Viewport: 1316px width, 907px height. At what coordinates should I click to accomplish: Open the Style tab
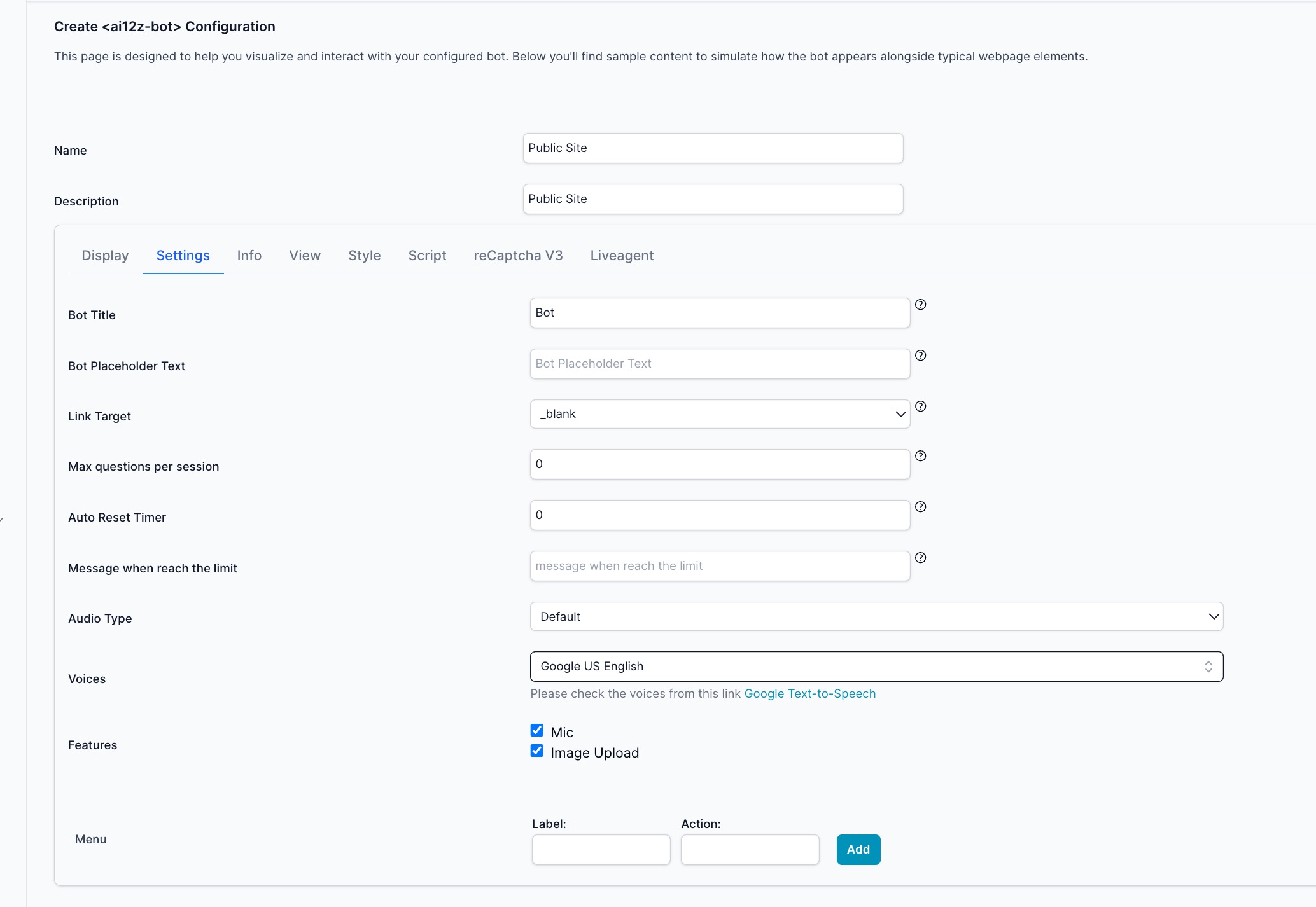pos(365,256)
